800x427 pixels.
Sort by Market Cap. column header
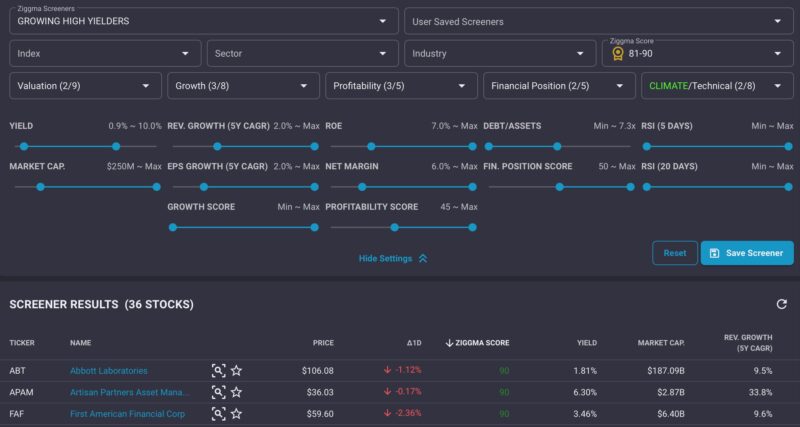661,343
